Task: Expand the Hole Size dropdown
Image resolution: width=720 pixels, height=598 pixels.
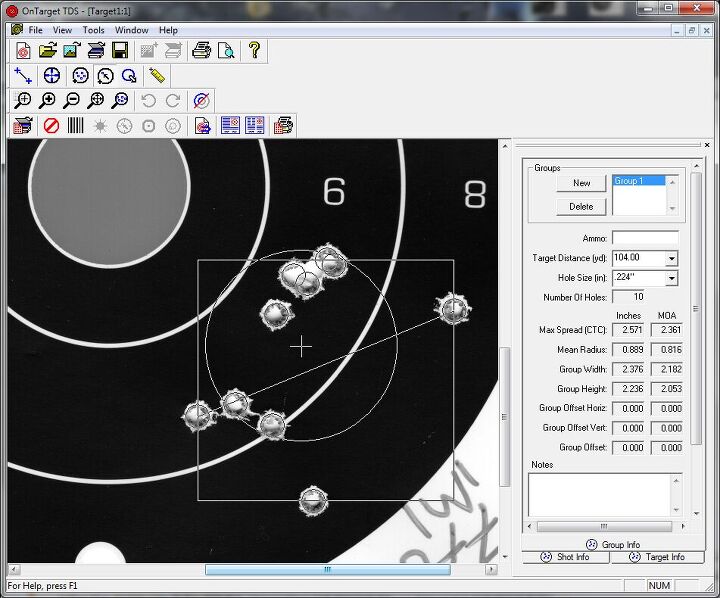Action: pos(671,278)
